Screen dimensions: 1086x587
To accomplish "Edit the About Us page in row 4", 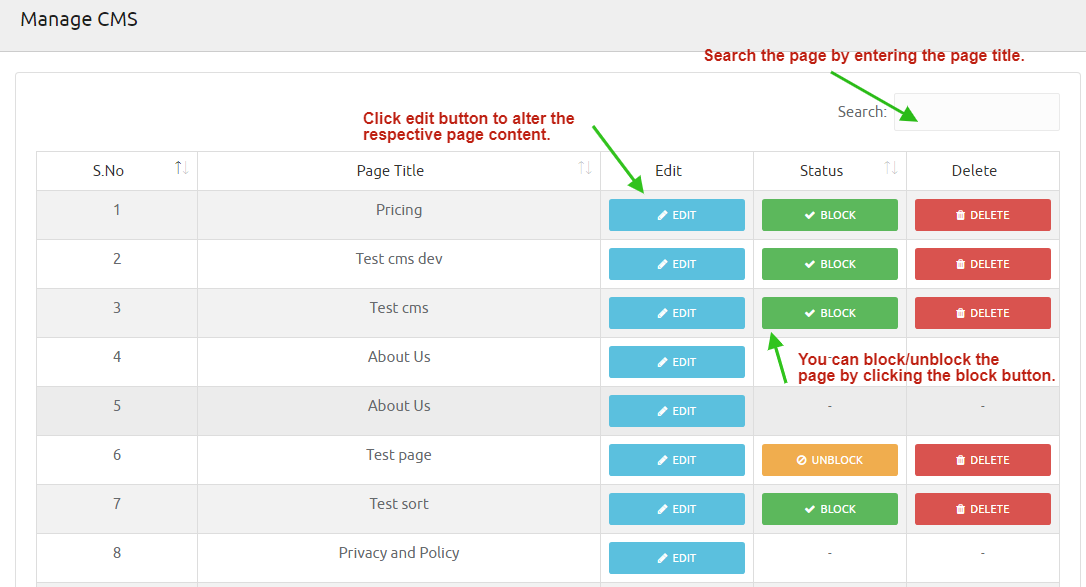I will click(x=676, y=362).
